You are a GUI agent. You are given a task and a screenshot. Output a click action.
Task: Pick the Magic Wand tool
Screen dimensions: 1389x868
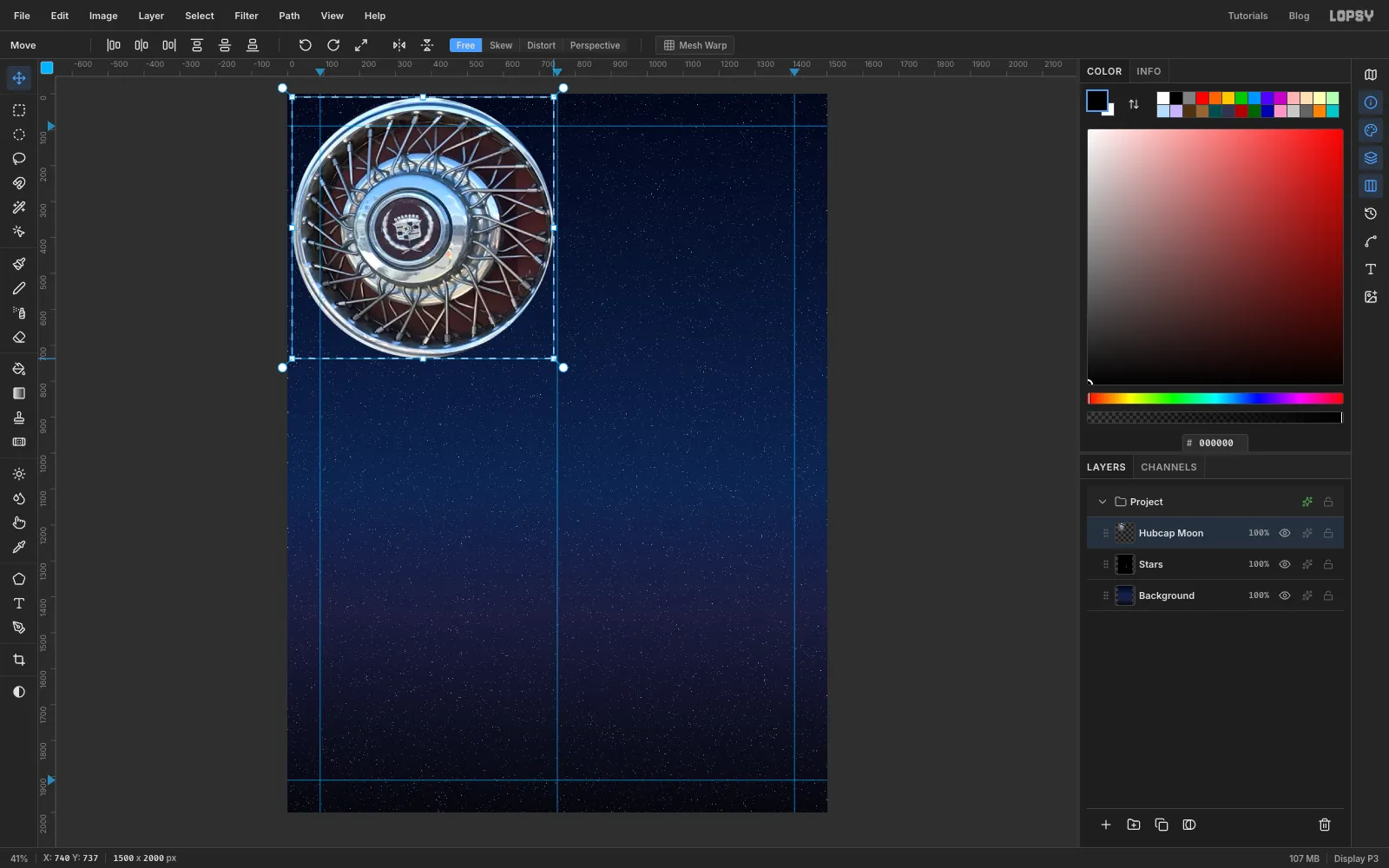pos(19,207)
